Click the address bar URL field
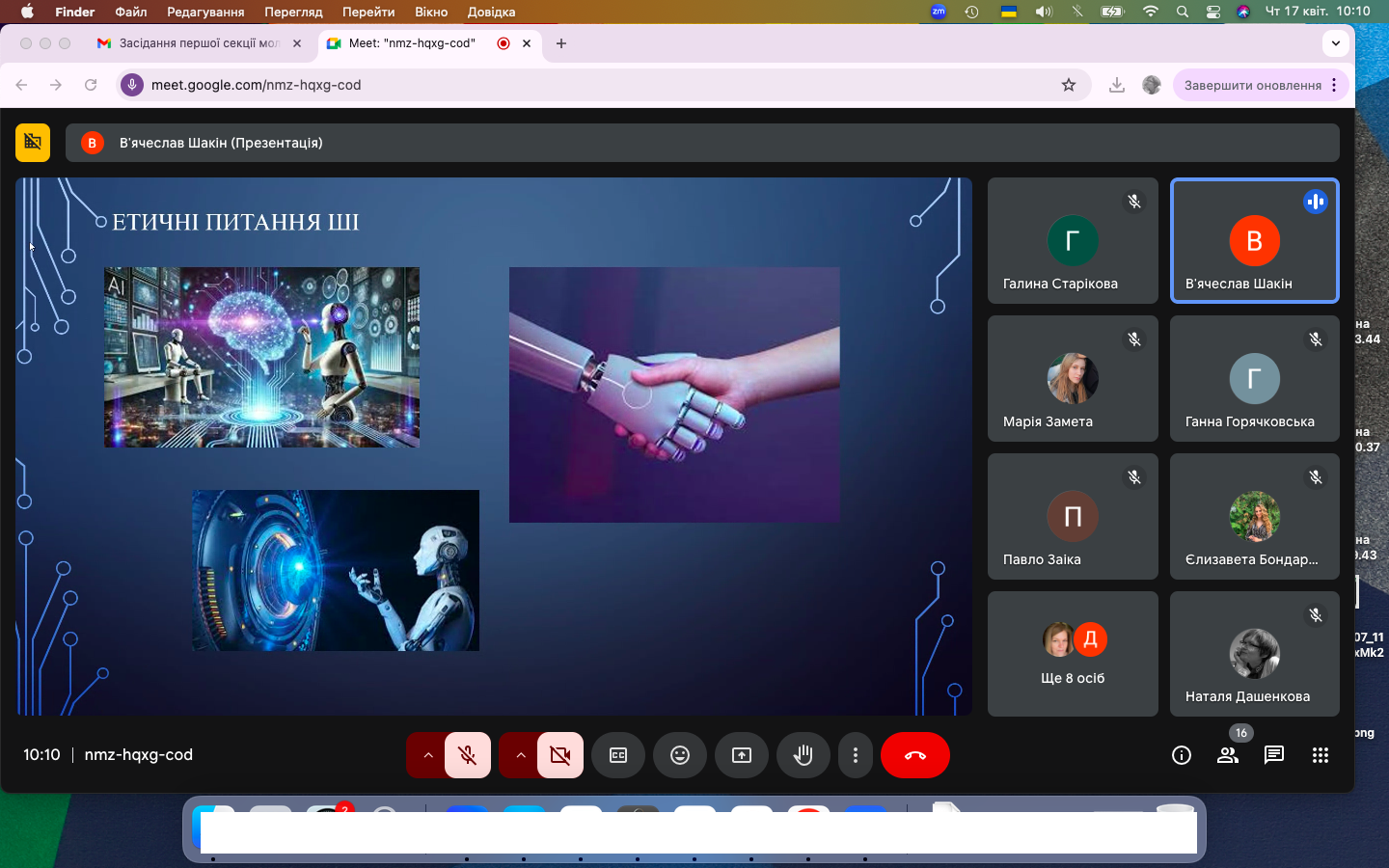This screenshot has width=1389, height=868. tap(579, 85)
